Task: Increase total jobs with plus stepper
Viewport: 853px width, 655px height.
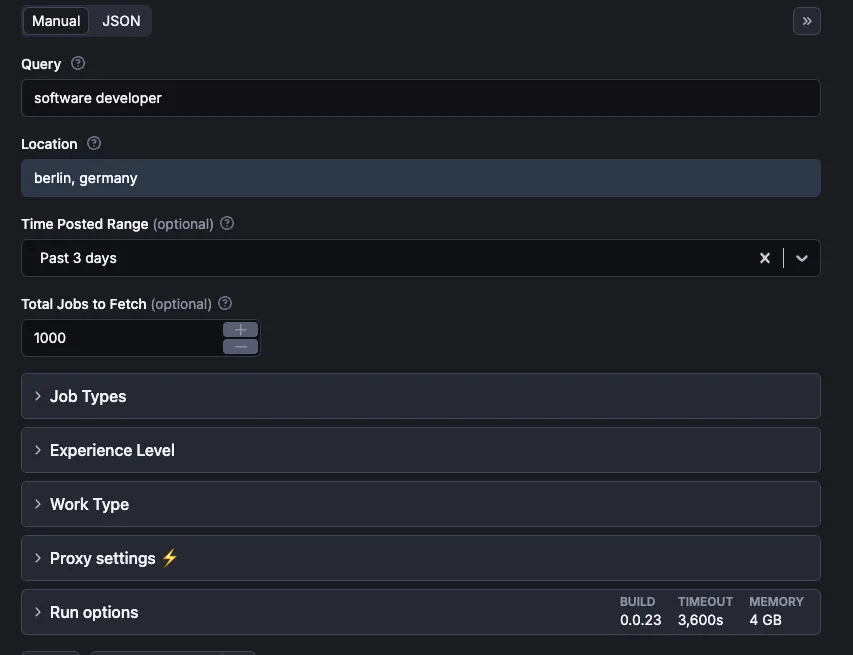Action: (240, 330)
